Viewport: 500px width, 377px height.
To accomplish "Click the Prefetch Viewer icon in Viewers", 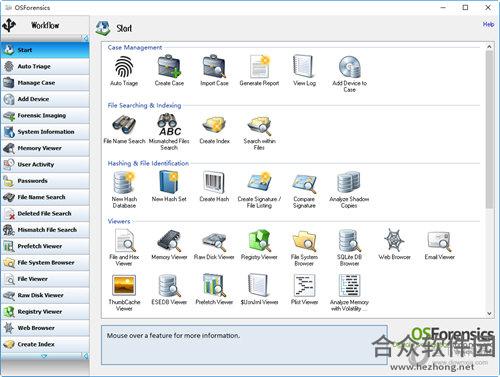I will point(214,286).
